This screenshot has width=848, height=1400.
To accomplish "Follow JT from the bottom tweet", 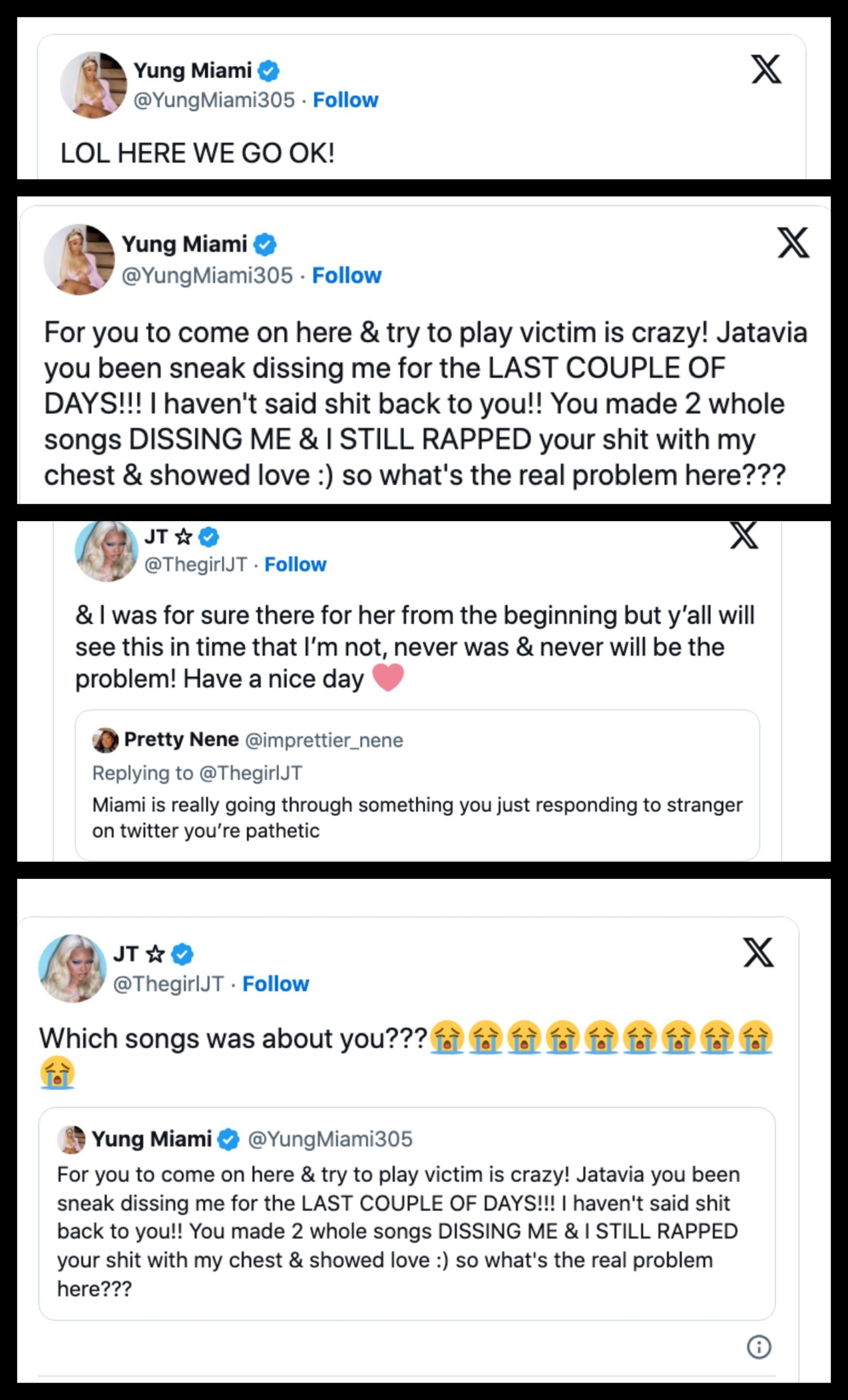I will click(x=276, y=983).
